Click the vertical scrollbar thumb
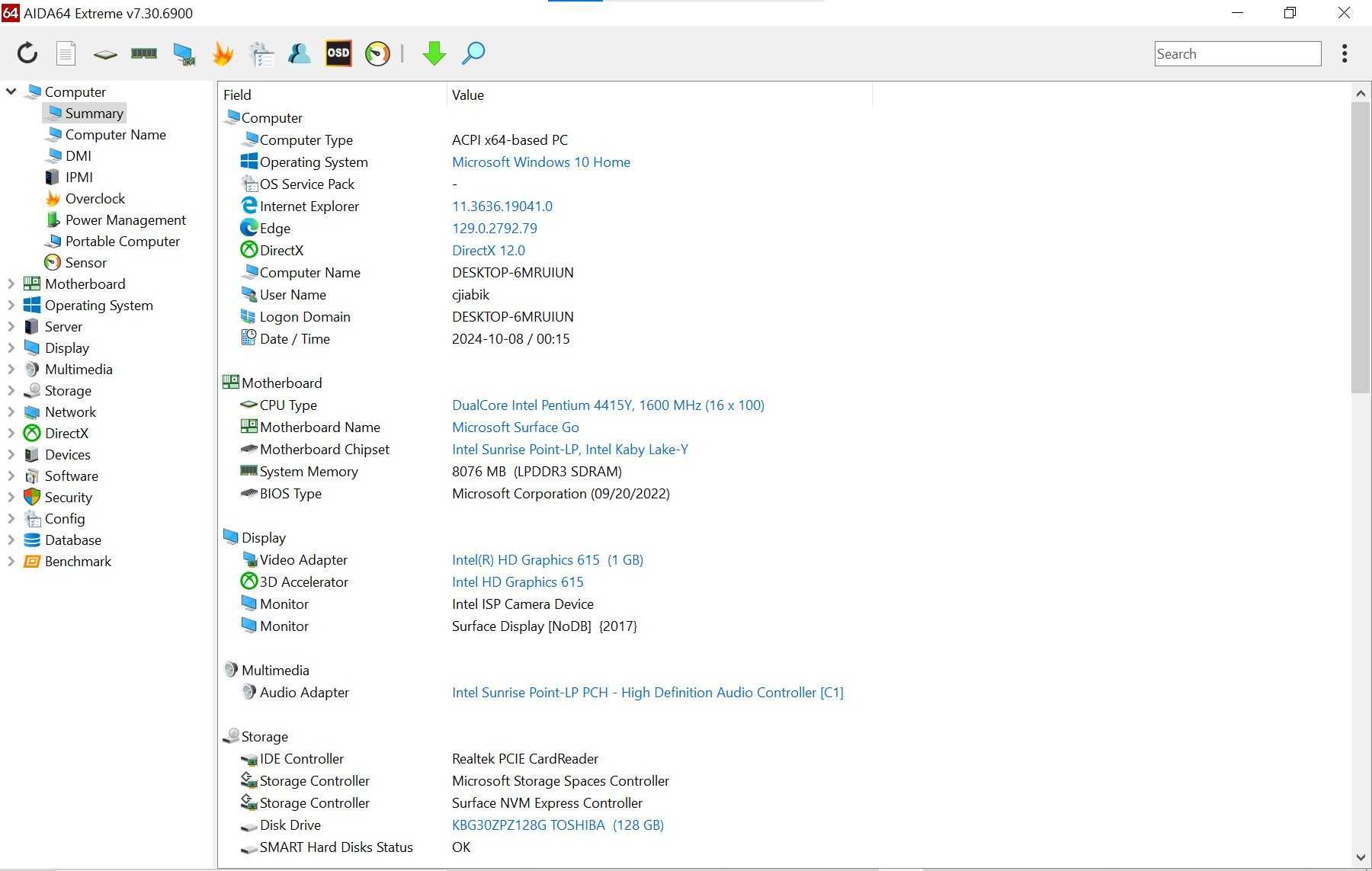The height and width of the screenshot is (871, 1372). pos(1361,248)
